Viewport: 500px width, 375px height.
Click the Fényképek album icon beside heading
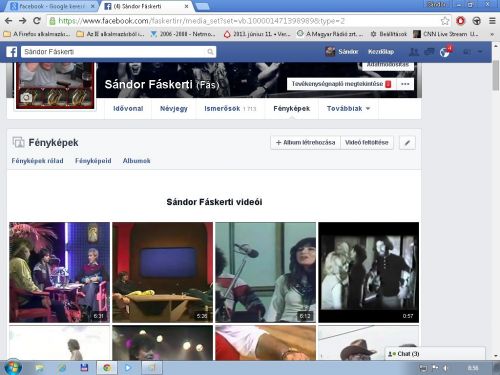[18, 142]
